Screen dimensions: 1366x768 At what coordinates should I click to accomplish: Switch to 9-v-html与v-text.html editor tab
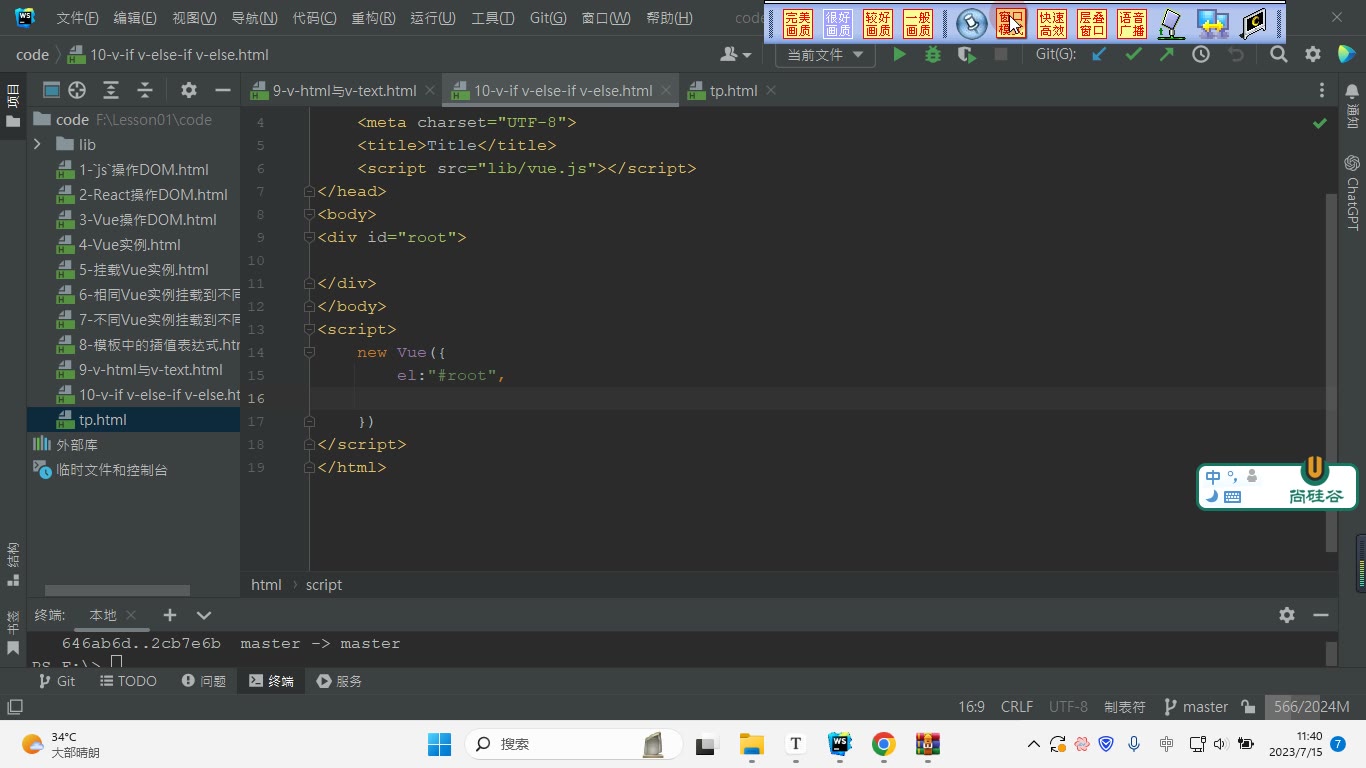(344, 90)
